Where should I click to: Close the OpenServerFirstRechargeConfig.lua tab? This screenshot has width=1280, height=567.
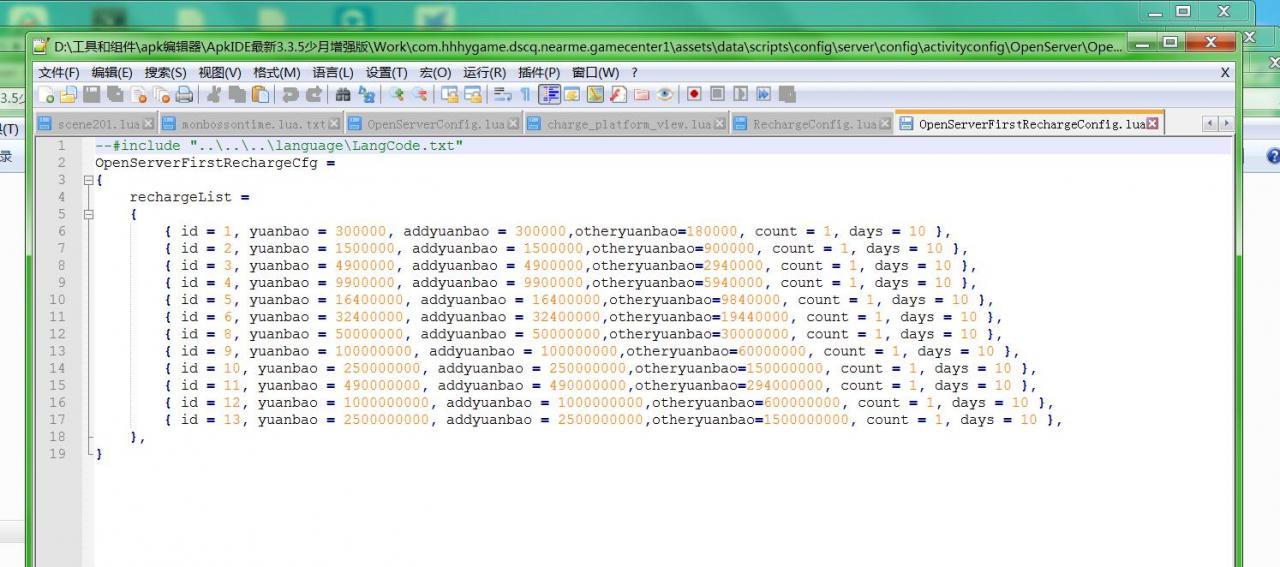(x=1152, y=124)
